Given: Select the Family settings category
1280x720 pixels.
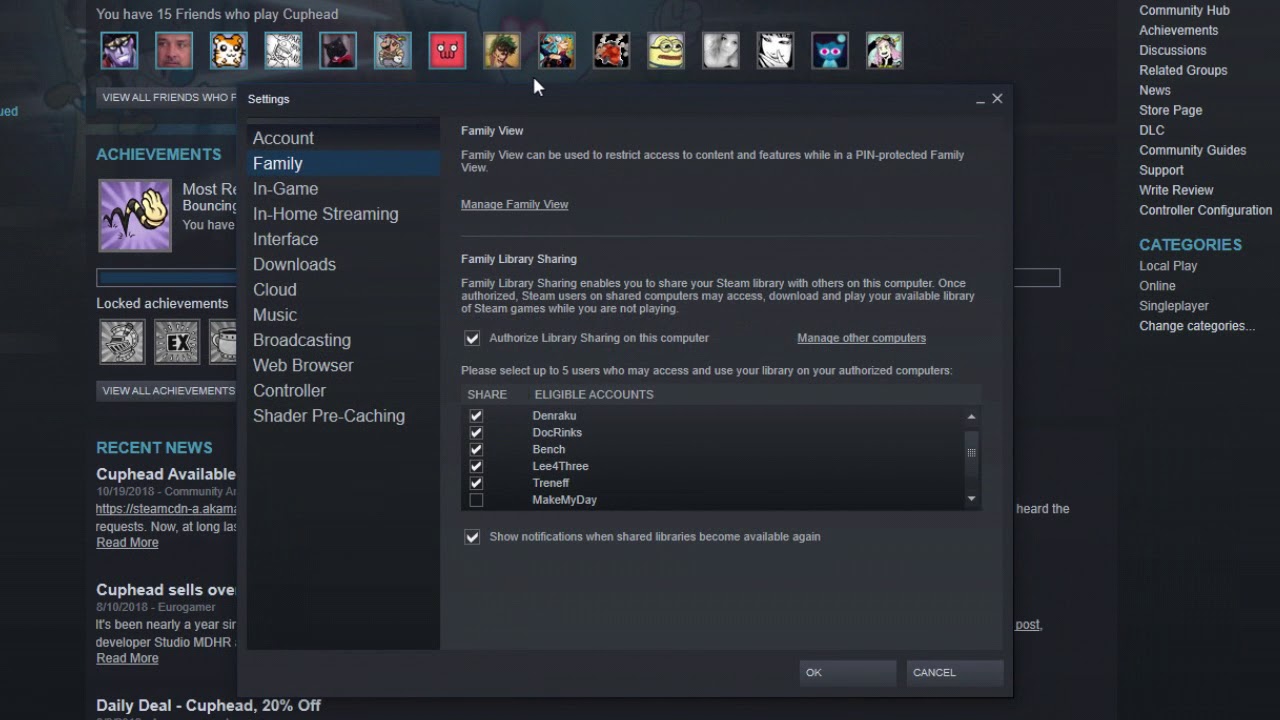Looking at the screenshot, I should (343, 163).
